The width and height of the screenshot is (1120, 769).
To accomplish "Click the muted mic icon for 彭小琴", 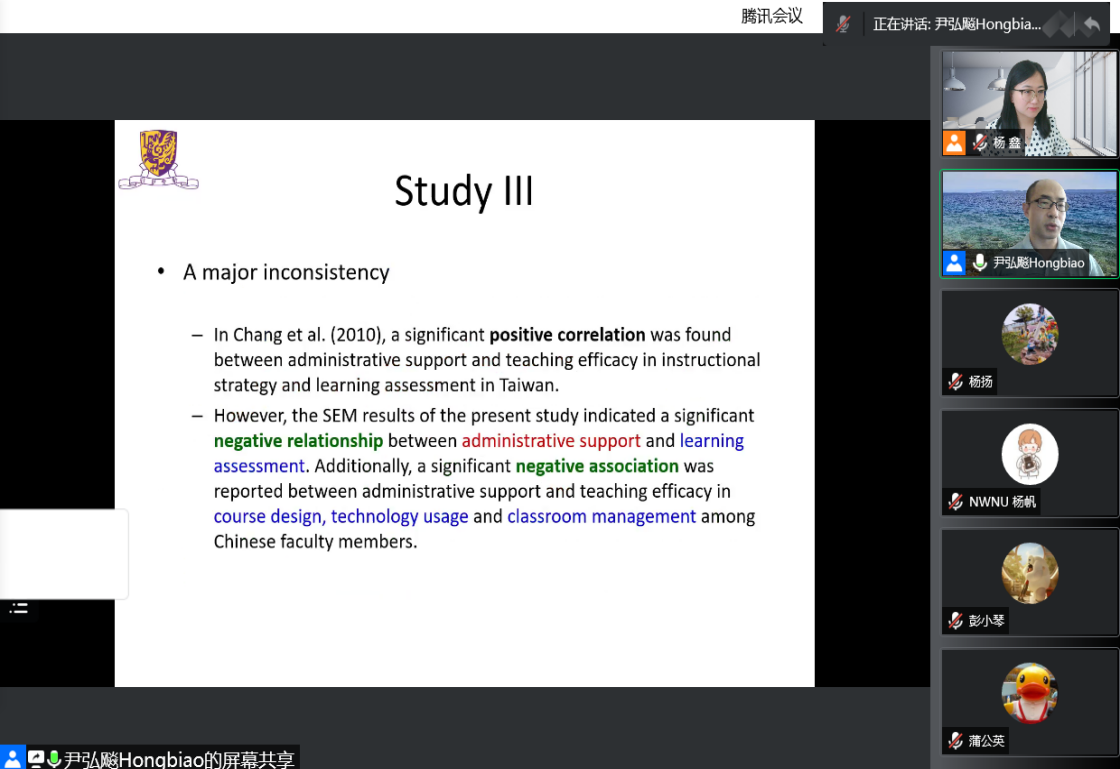I will [956, 621].
